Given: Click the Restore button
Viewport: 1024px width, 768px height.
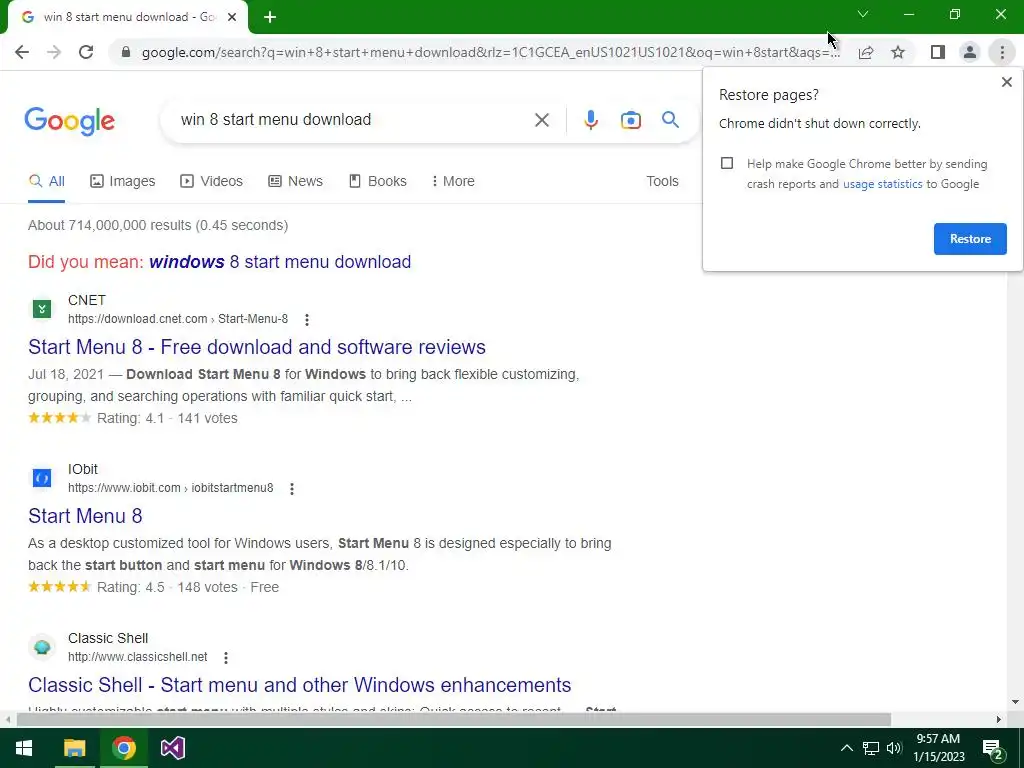Looking at the screenshot, I should pos(970,239).
